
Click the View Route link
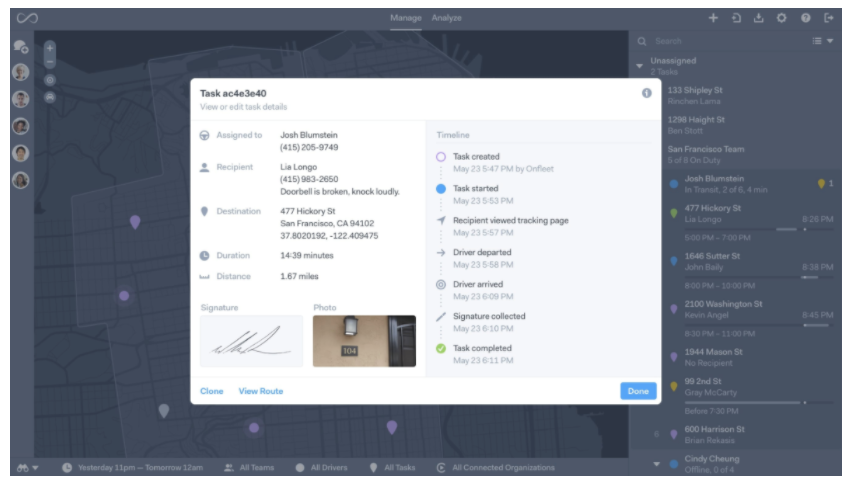click(x=260, y=391)
